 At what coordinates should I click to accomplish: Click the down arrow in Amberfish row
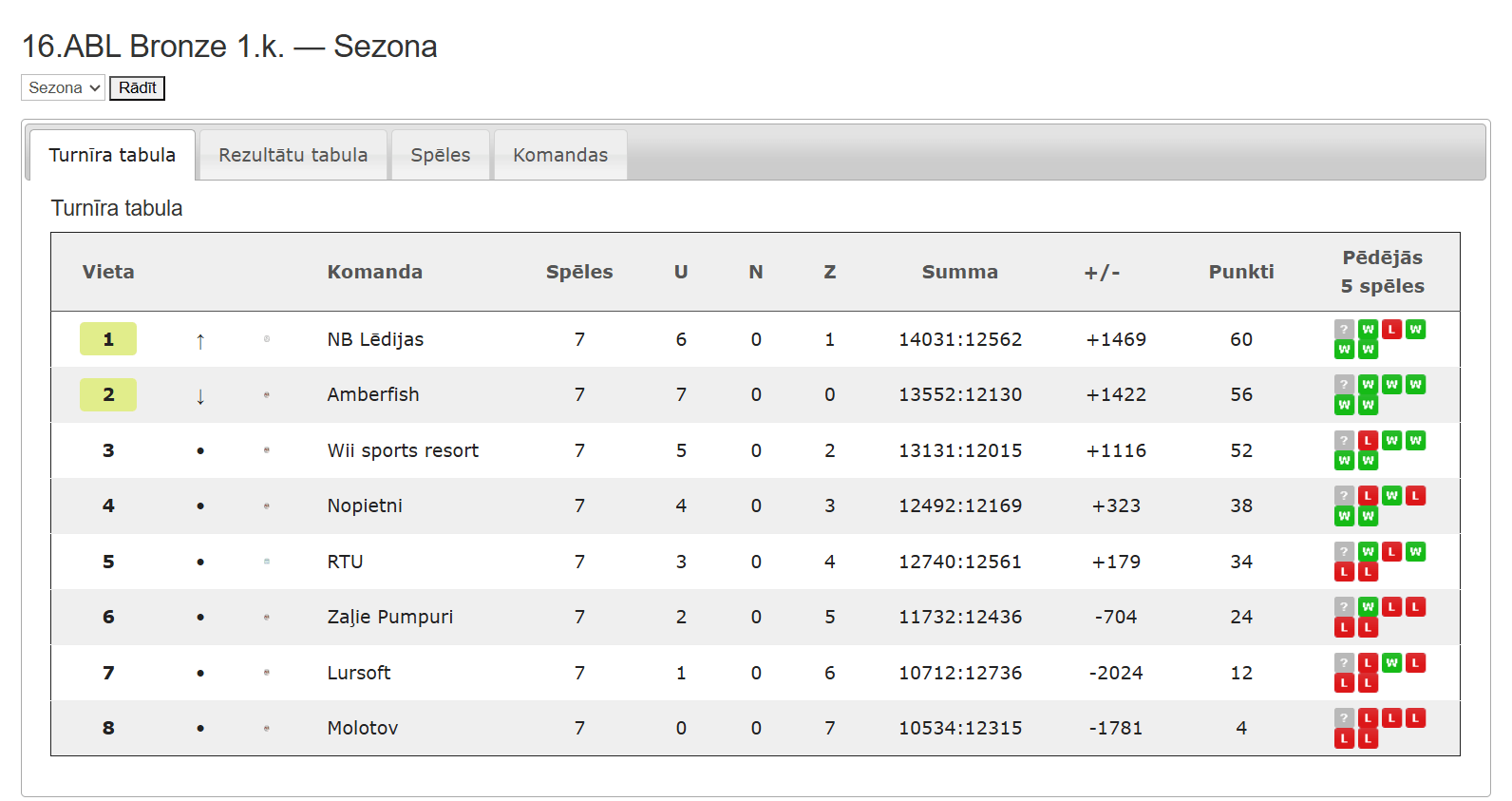(200, 396)
